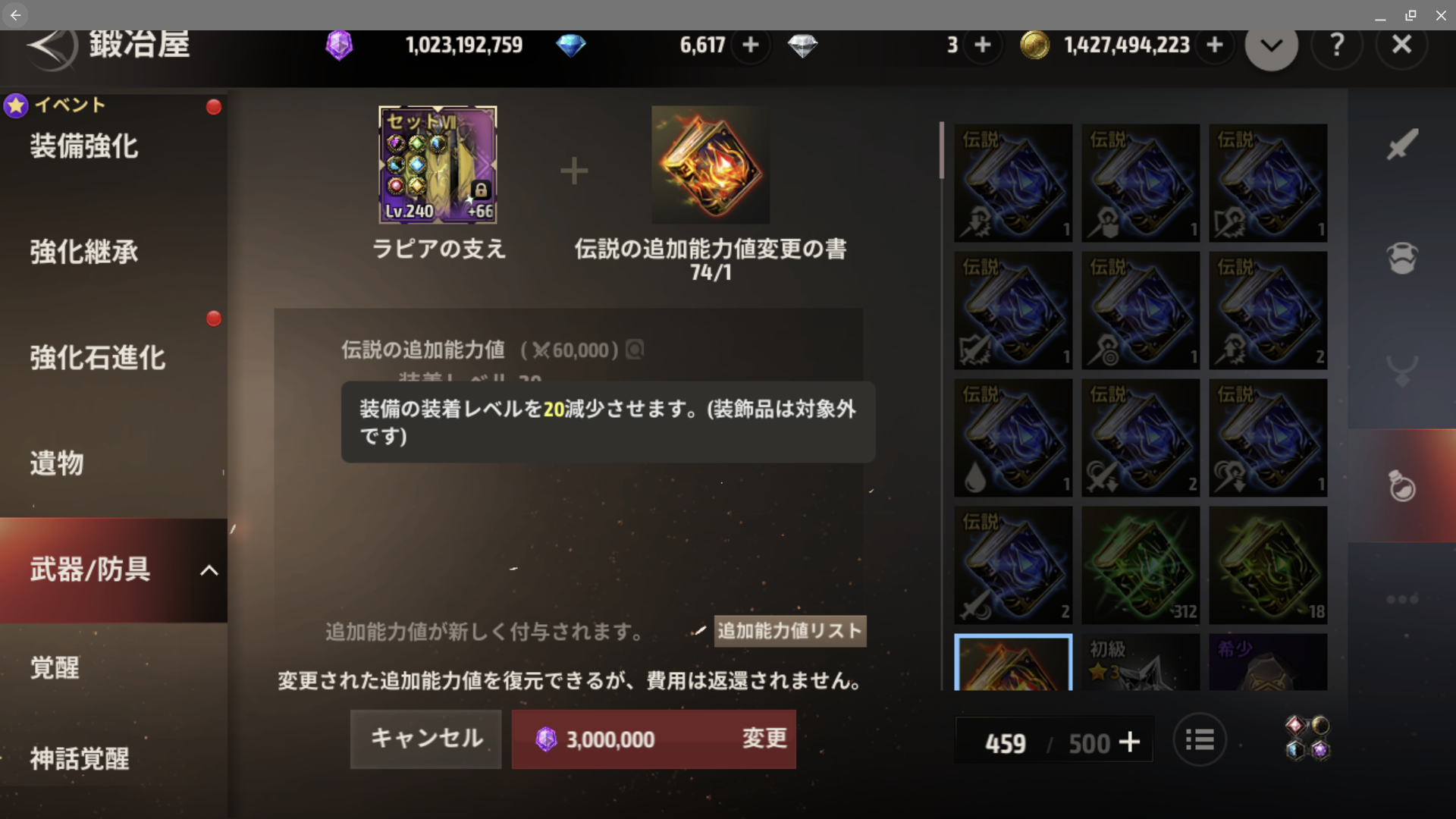Open the three-dots more categories icon
This screenshot has height=819, width=1456.
[1402, 599]
